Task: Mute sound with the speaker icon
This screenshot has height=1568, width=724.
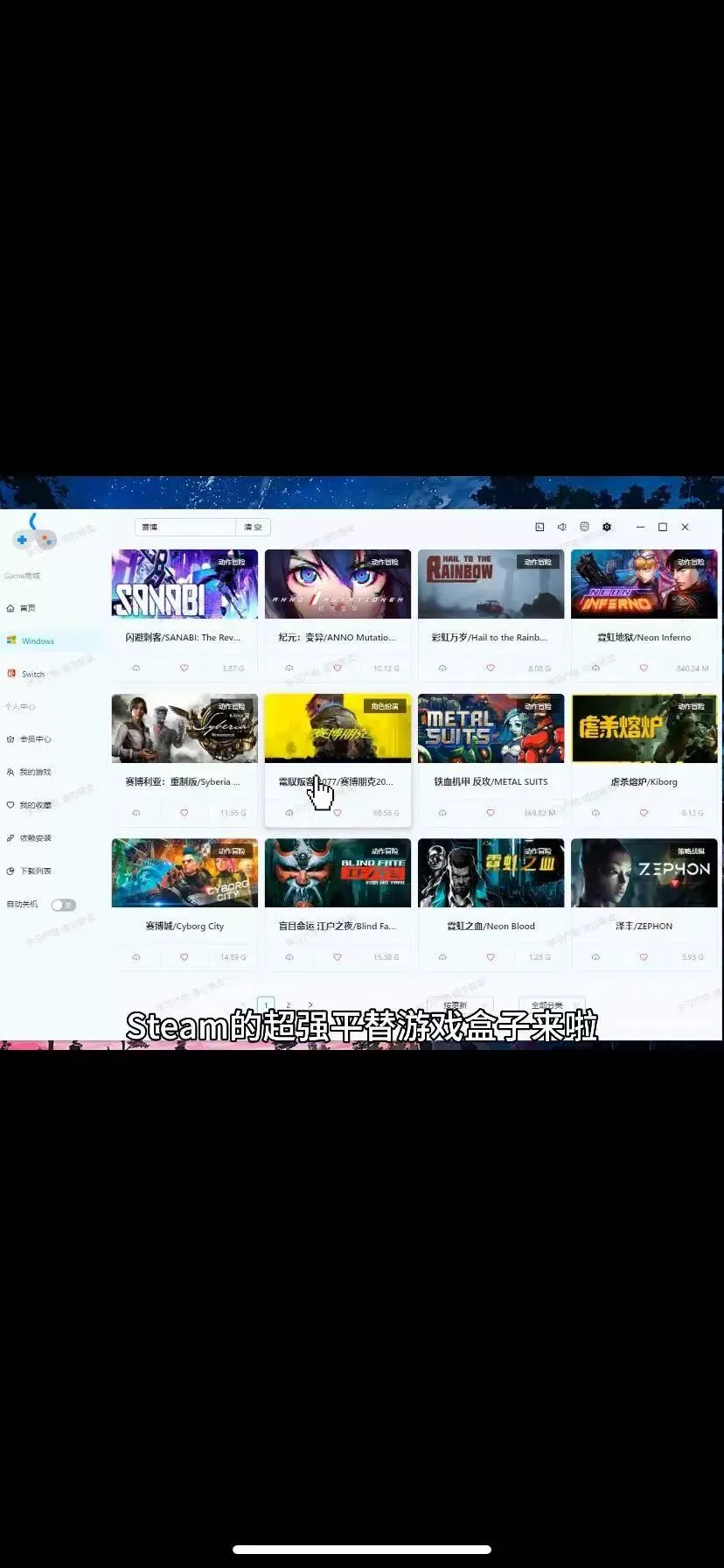Action: coord(562,527)
